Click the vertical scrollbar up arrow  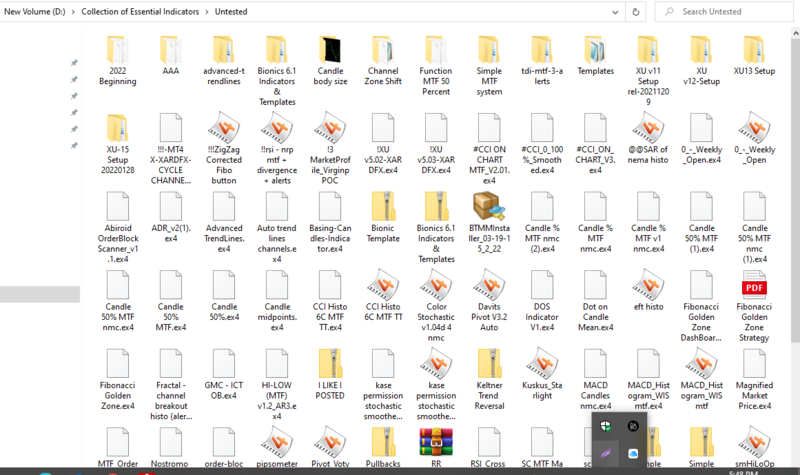coord(795,33)
